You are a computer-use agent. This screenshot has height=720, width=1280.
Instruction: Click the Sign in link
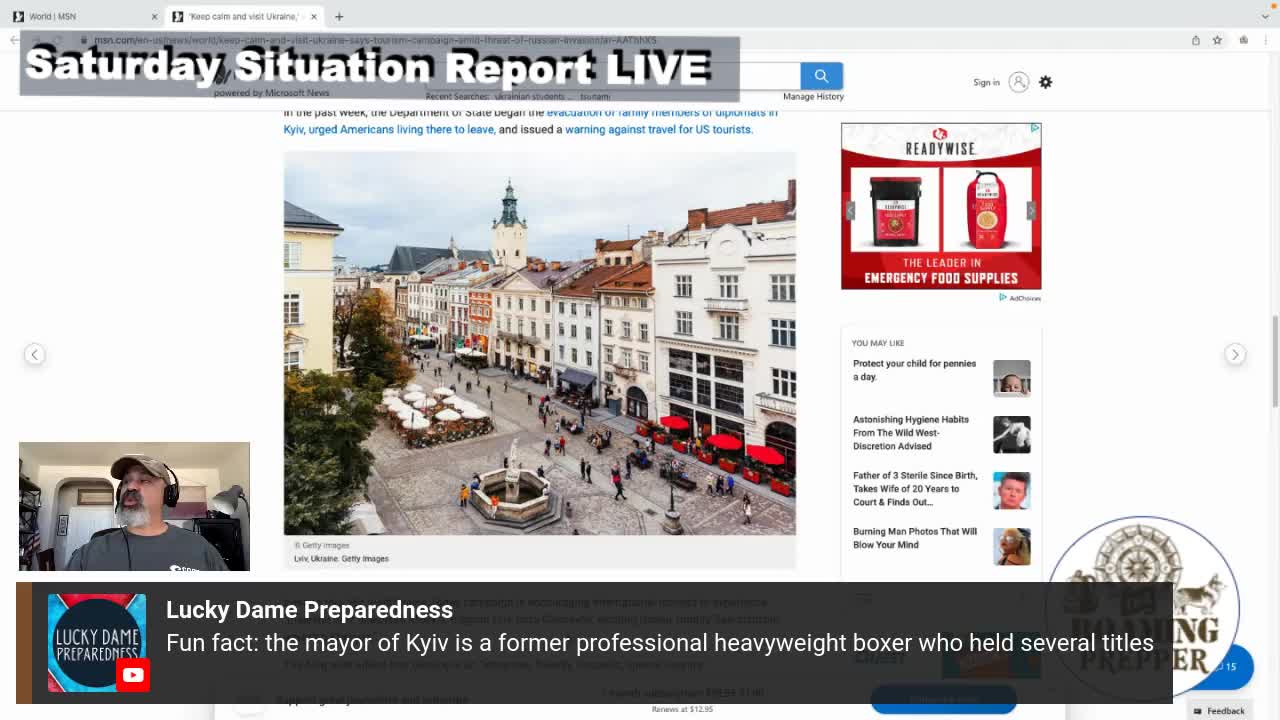pyautogui.click(x=986, y=82)
